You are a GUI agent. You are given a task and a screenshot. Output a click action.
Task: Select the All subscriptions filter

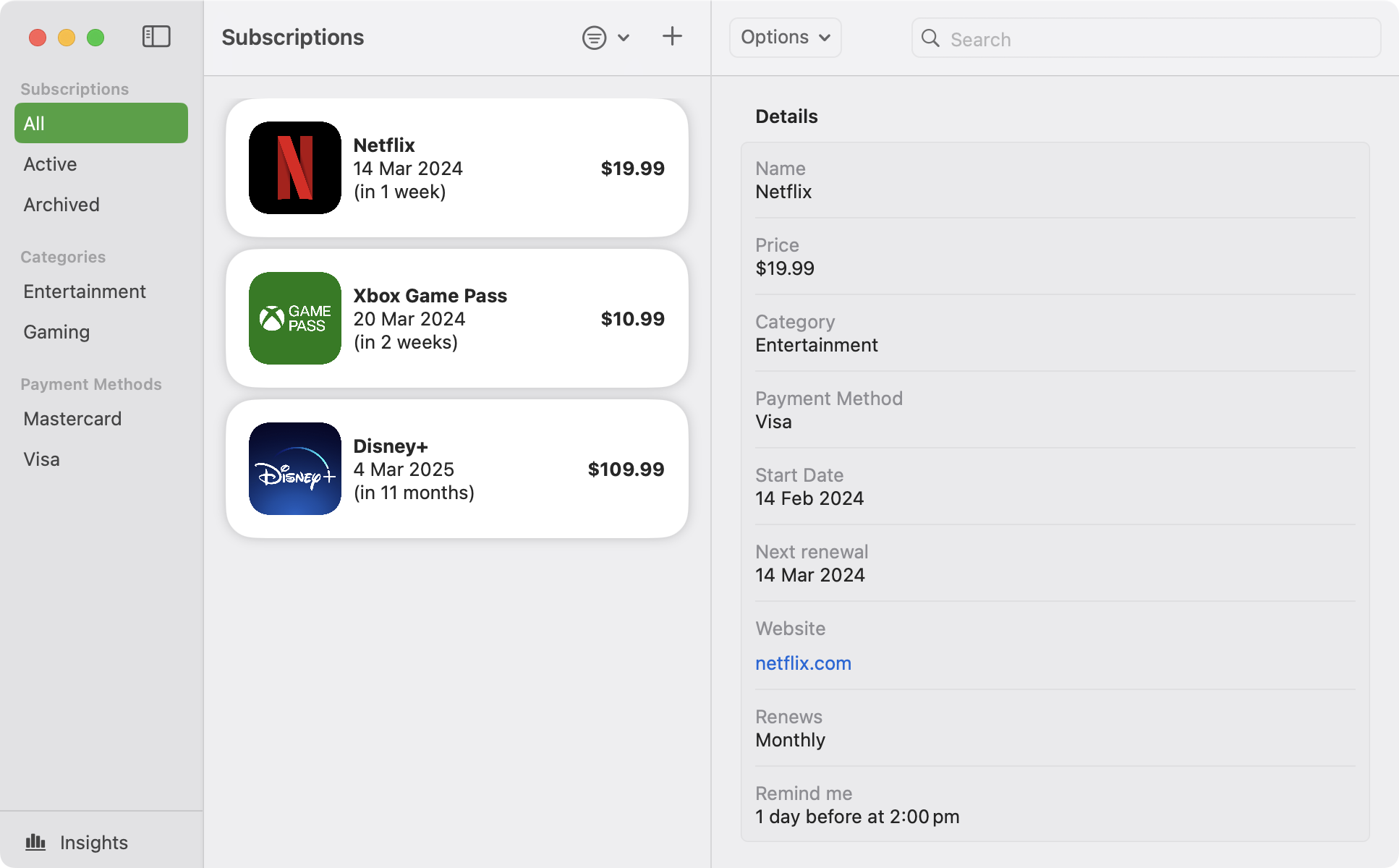pos(101,123)
